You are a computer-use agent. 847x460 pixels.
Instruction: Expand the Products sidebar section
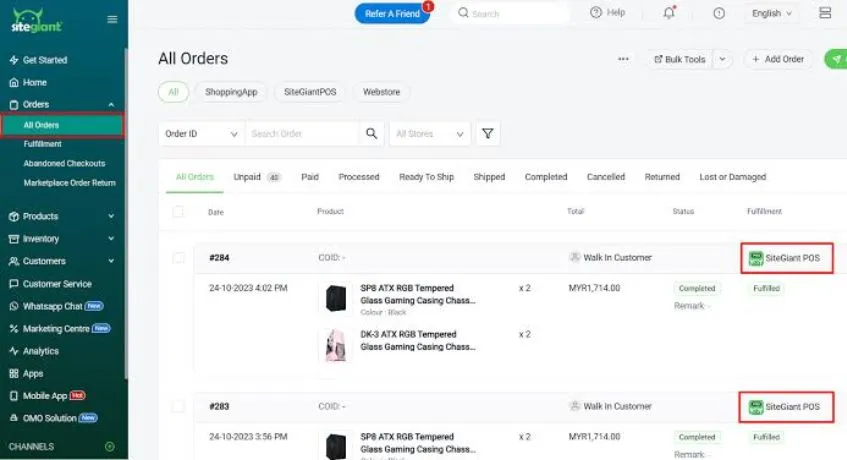coord(111,216)
